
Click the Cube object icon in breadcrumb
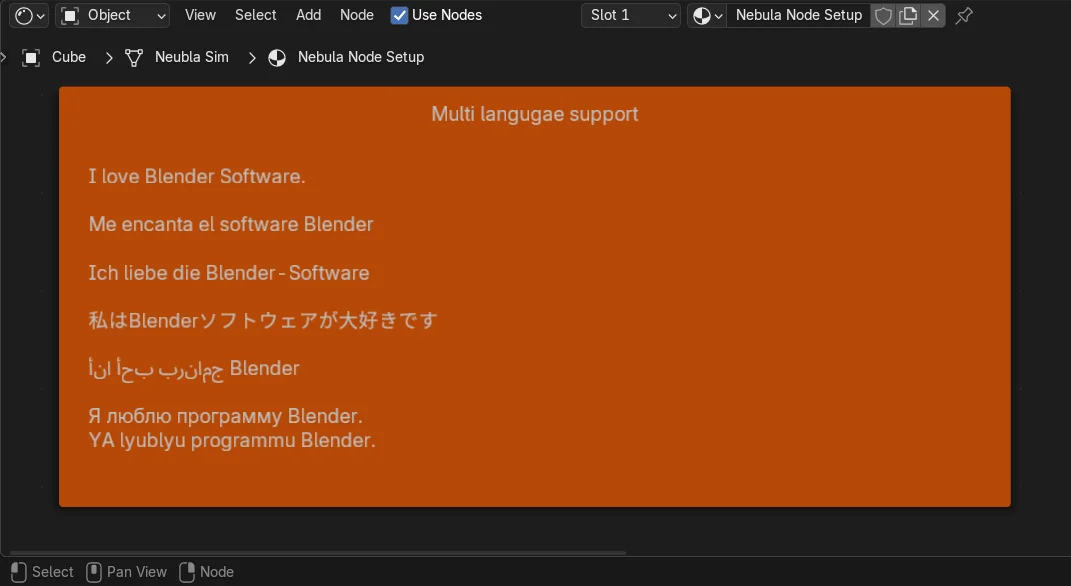(x=30, y=57)
